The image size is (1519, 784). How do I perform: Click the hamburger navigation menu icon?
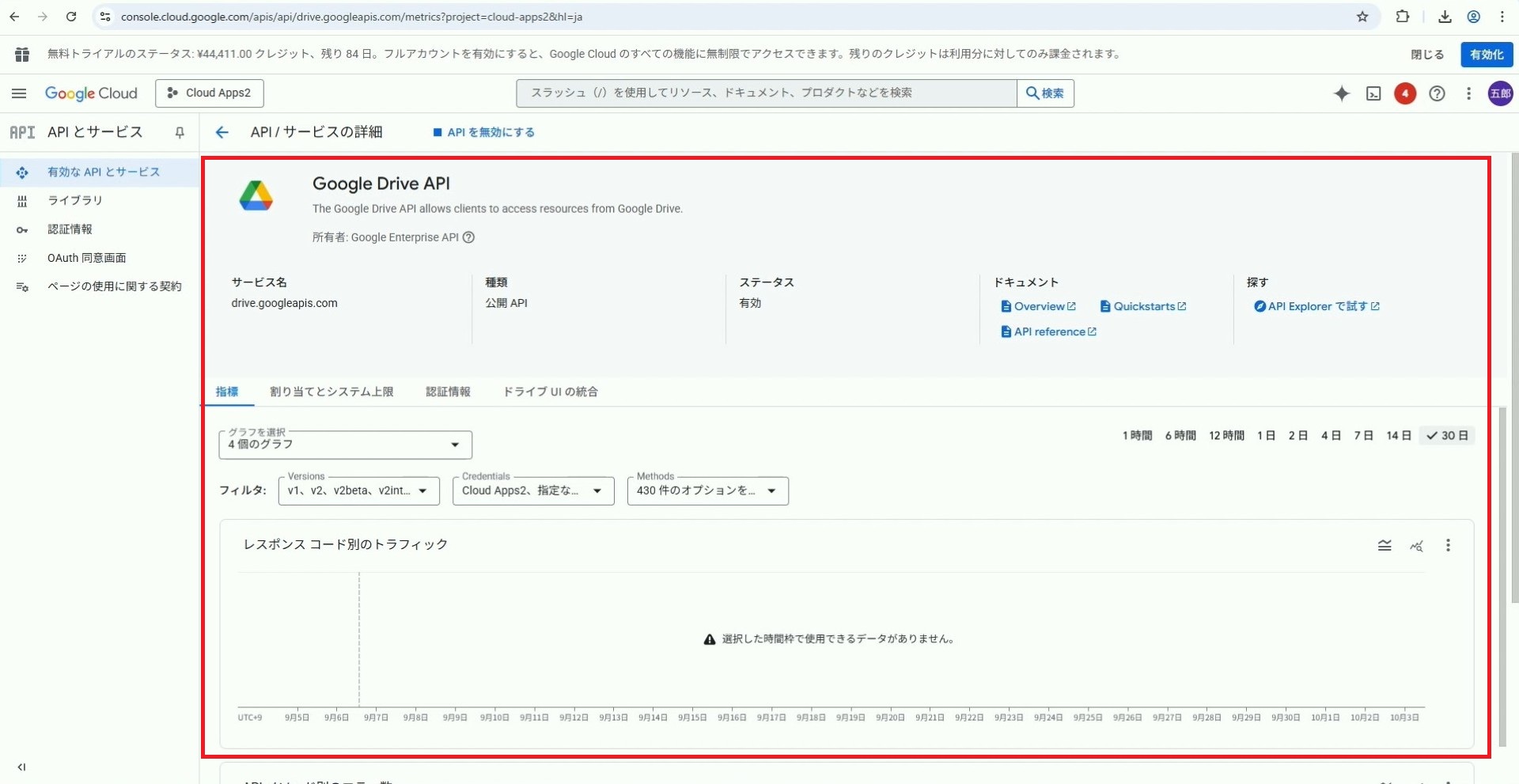(x=19, y=93)
